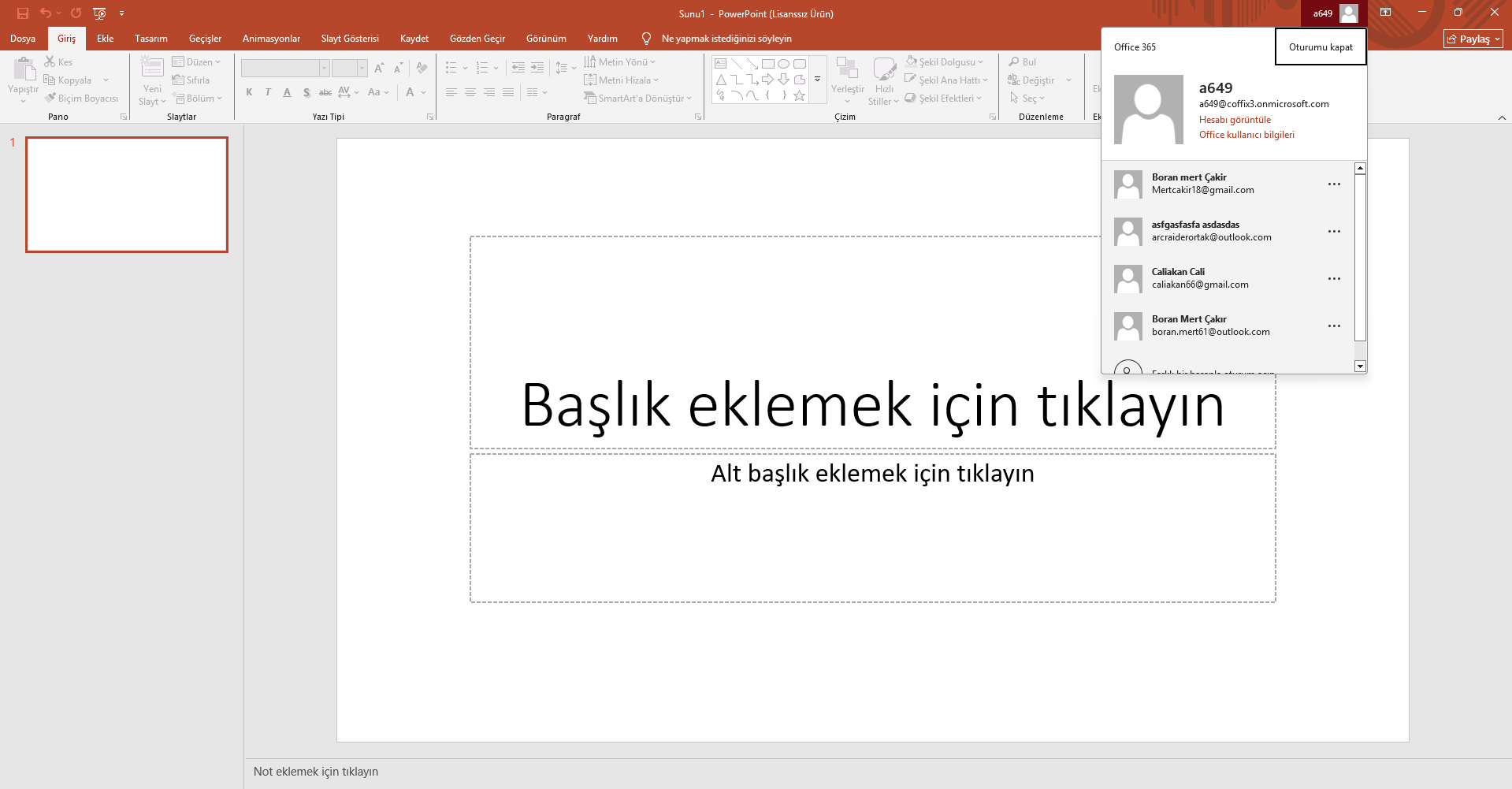The image size is (1512, 789).
Task: Clear all formatting with the eraser icon
Action: [422, 69]
